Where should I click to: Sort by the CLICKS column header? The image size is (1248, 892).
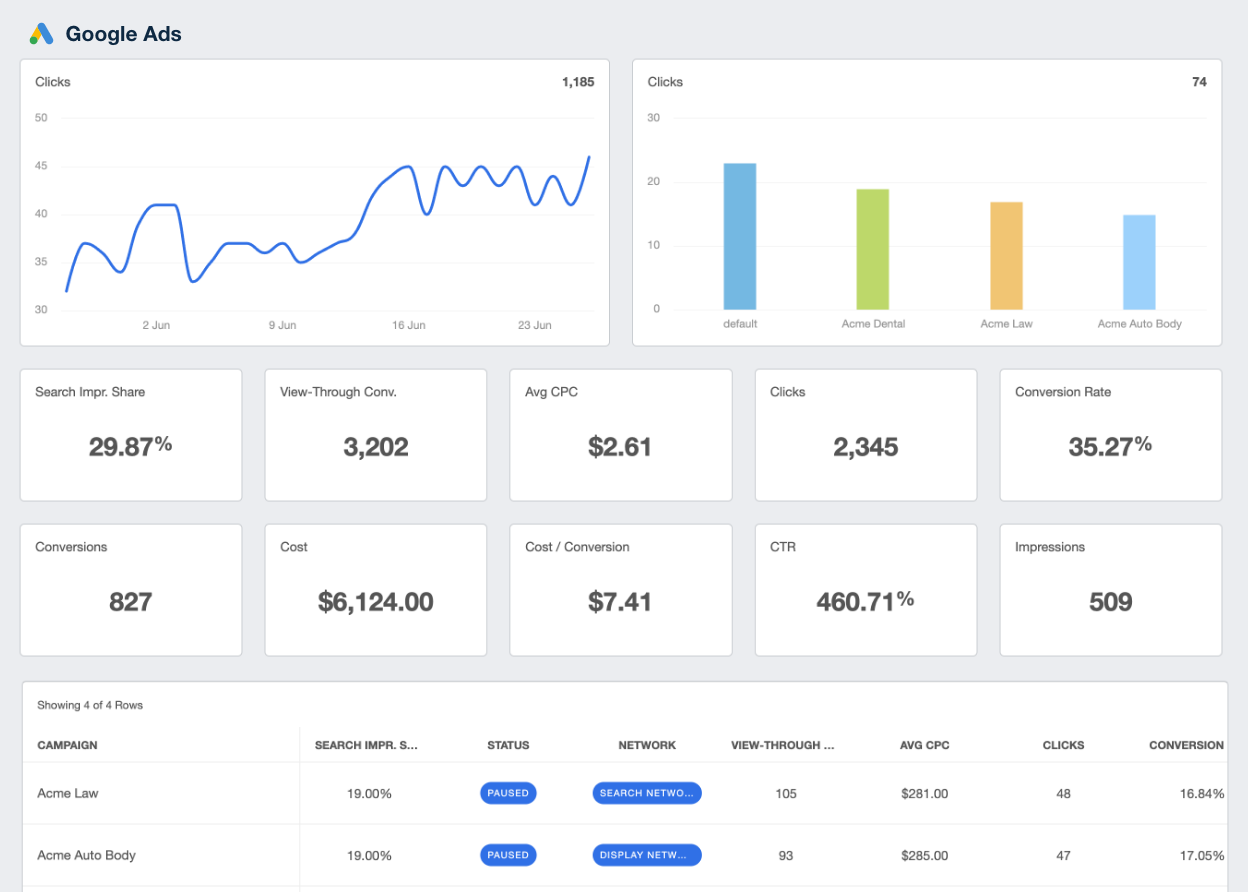[x=1063, y=745]
